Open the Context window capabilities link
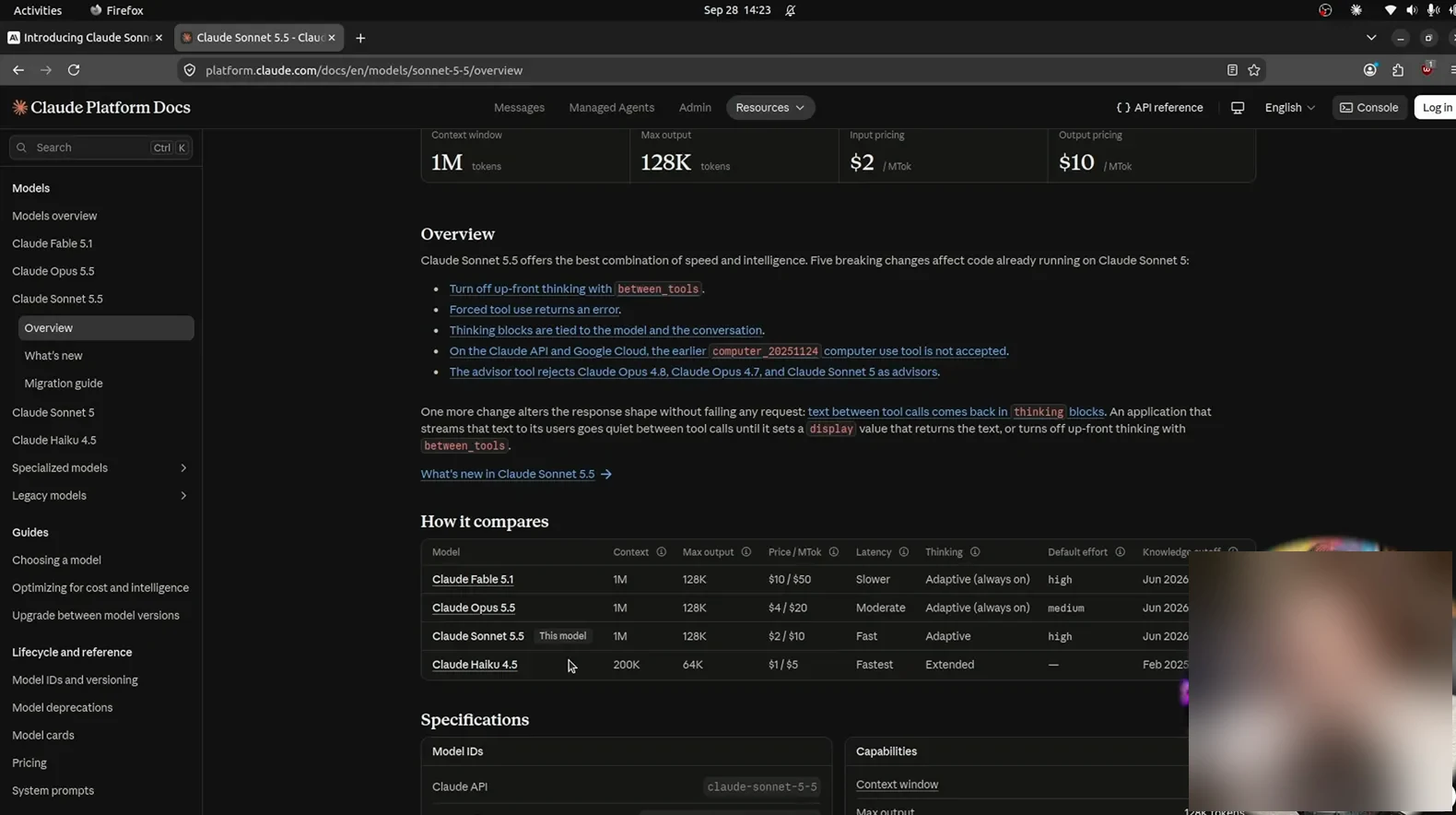This screenshot has height=815, width=1456. [897, 785]
